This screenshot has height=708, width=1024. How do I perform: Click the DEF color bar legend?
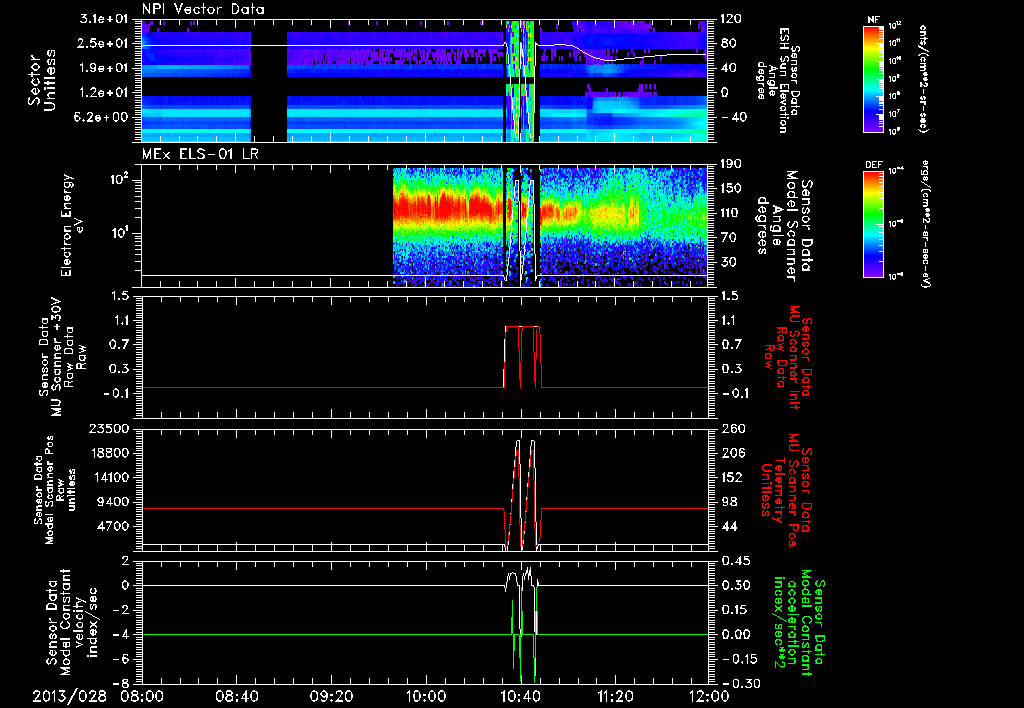[x=873, y=224]
